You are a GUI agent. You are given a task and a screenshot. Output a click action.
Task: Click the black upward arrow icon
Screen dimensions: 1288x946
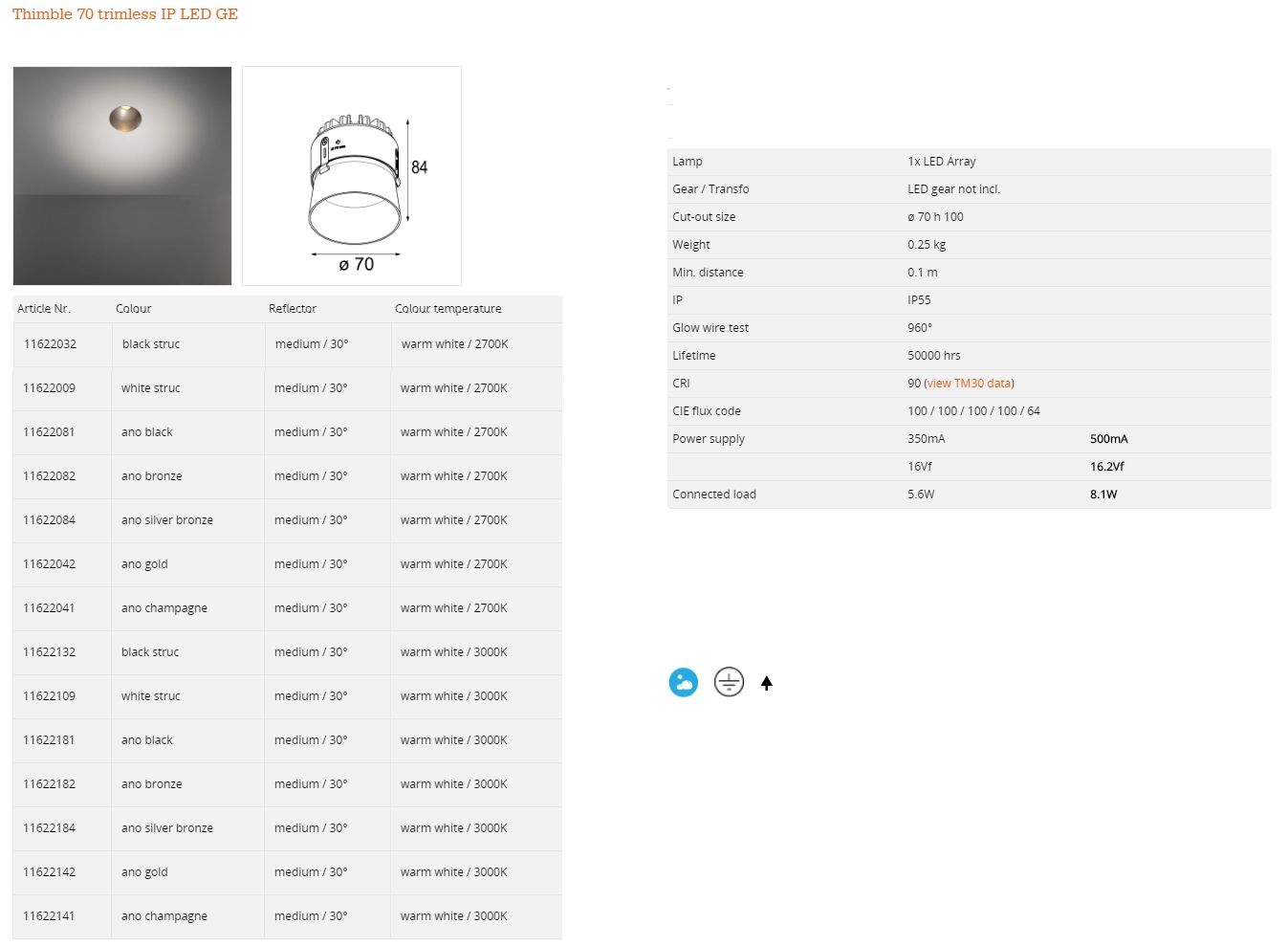(x=766, y=682)
